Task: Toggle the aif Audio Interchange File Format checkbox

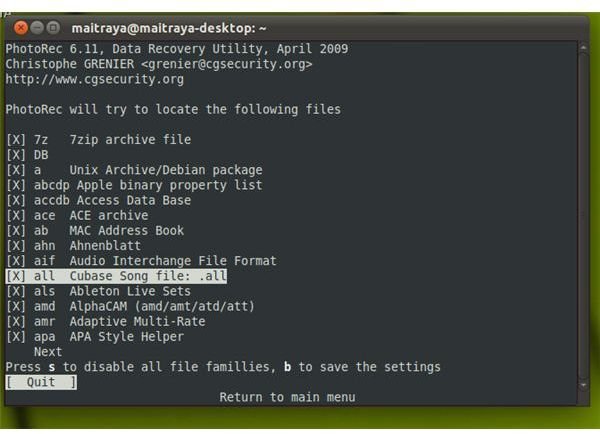Action: point(16,261)
